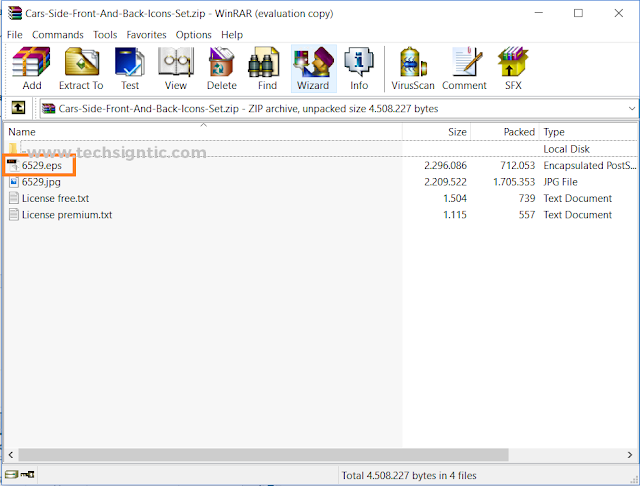Viewport: 640px width, 486px height.
Task: Click the JPG File type cell
Action: pos(560,182)
